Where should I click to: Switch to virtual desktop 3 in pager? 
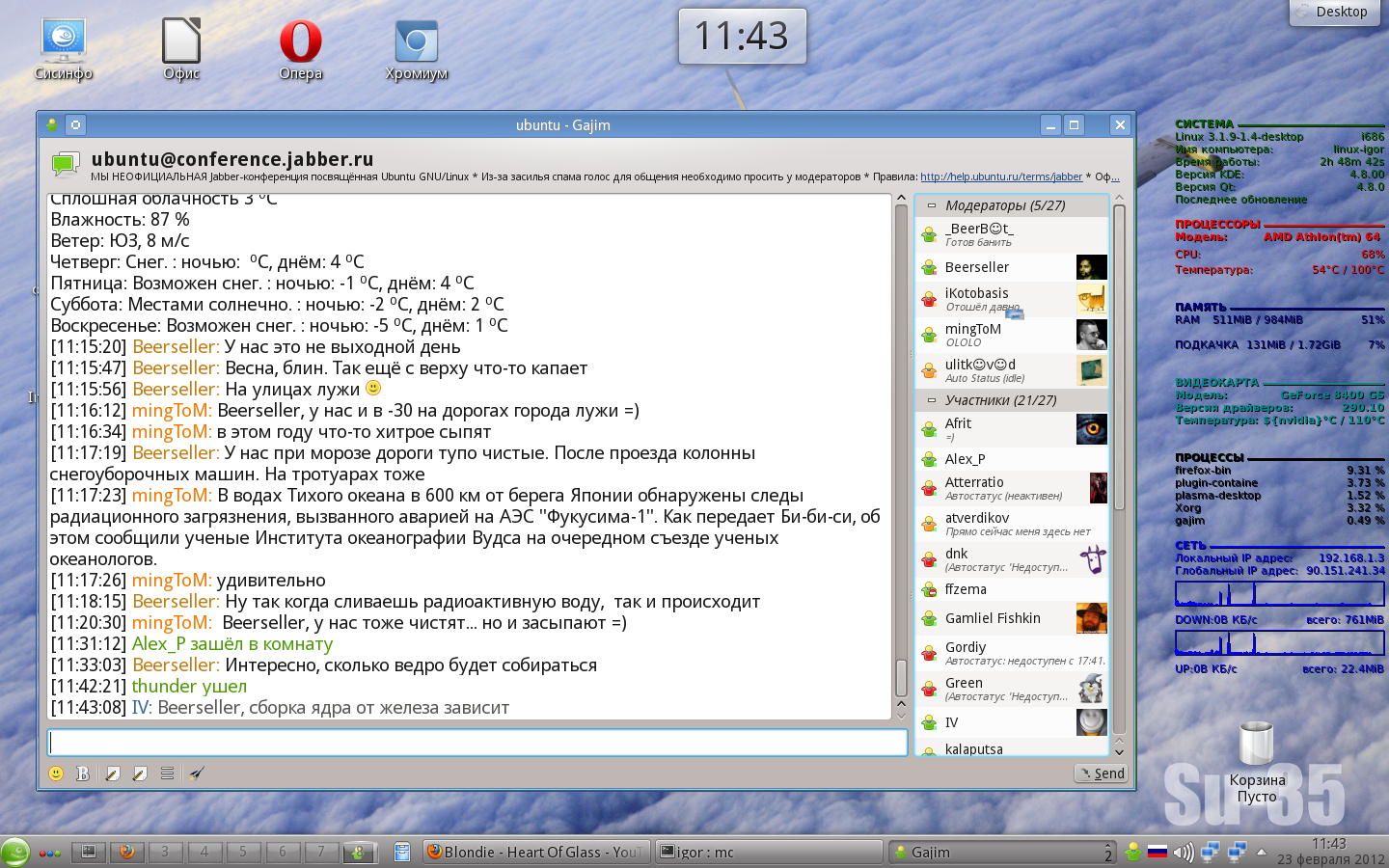click(x=165, y=852)
